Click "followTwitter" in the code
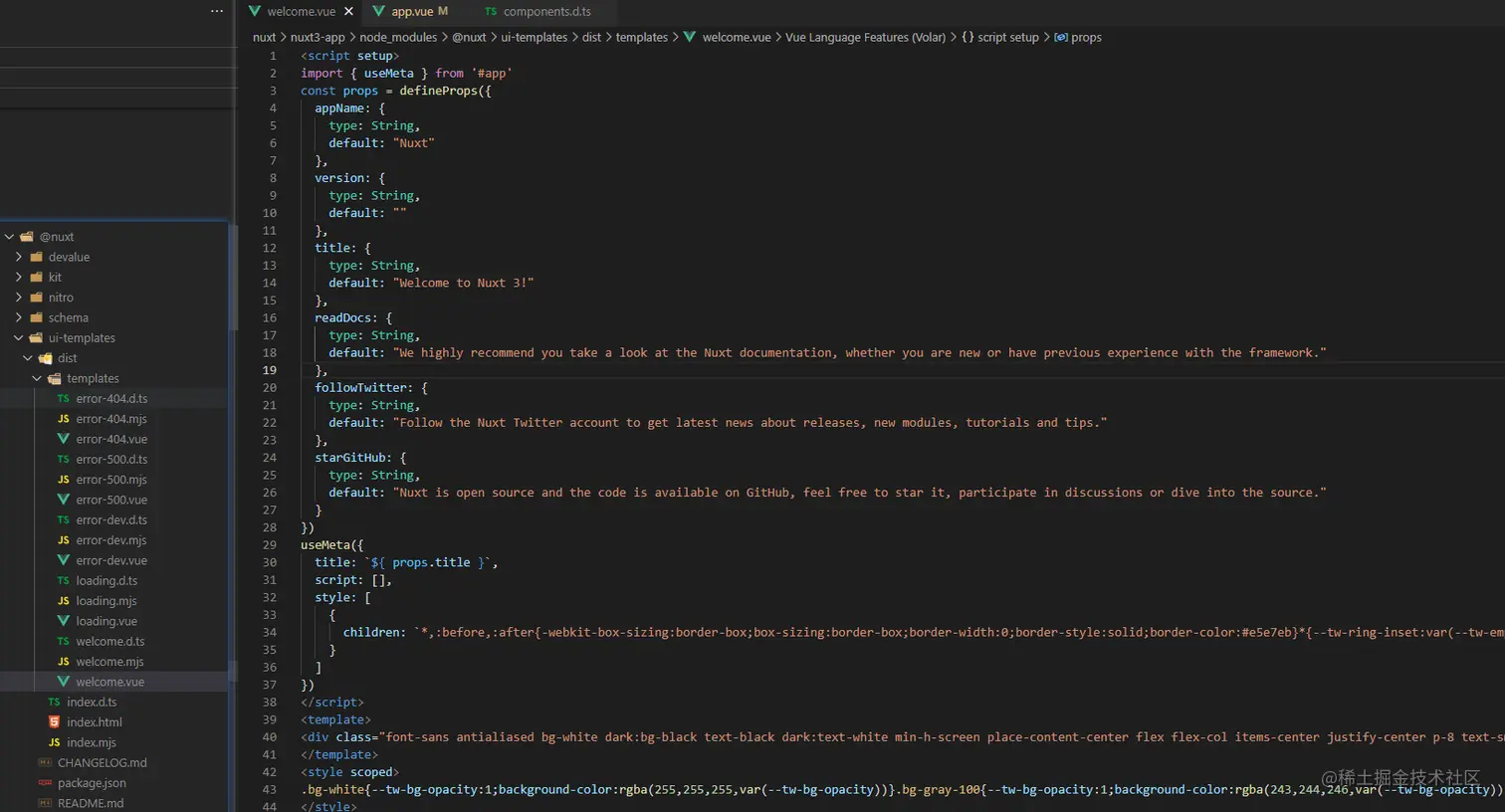Screen dimensions: 1505x812 point(361,388)
